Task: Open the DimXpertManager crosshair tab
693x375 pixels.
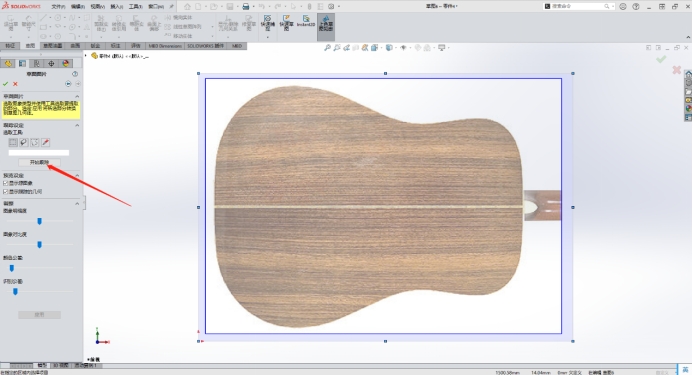Action: [x=51, y=63]
